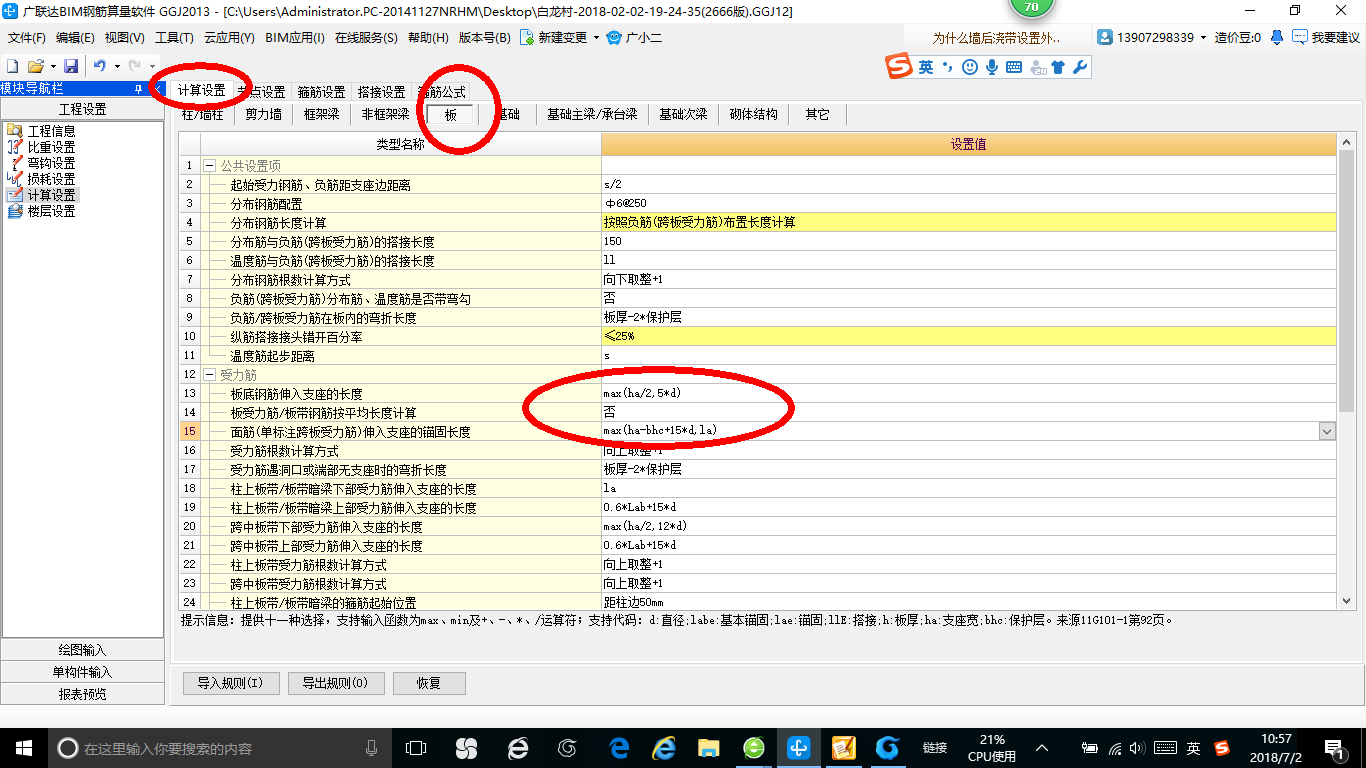This screenshot has height=768, width=1366.
Task: Open the 版本号(B) menu
Action: click(484, 38)
